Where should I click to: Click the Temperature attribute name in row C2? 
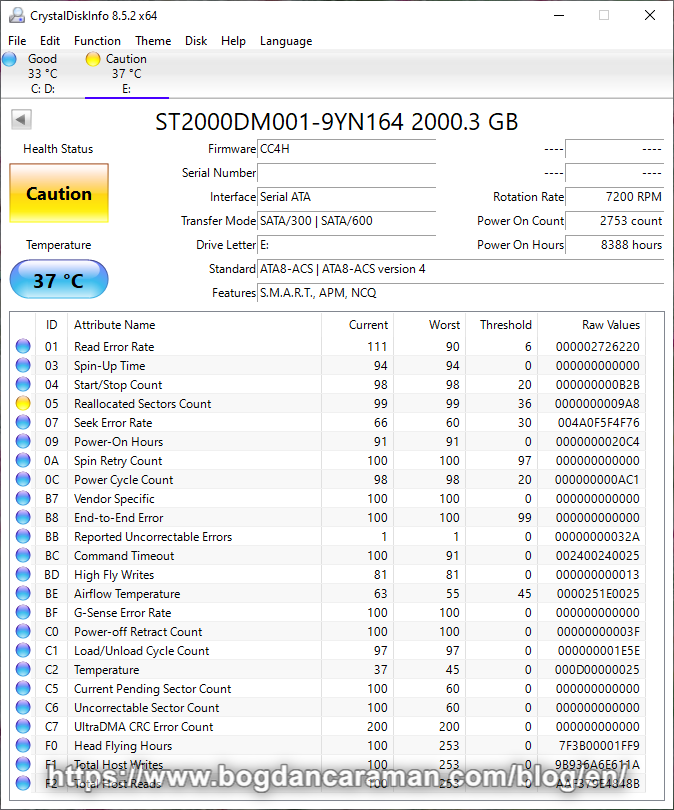pyautogui.click(x=106, y=669)
